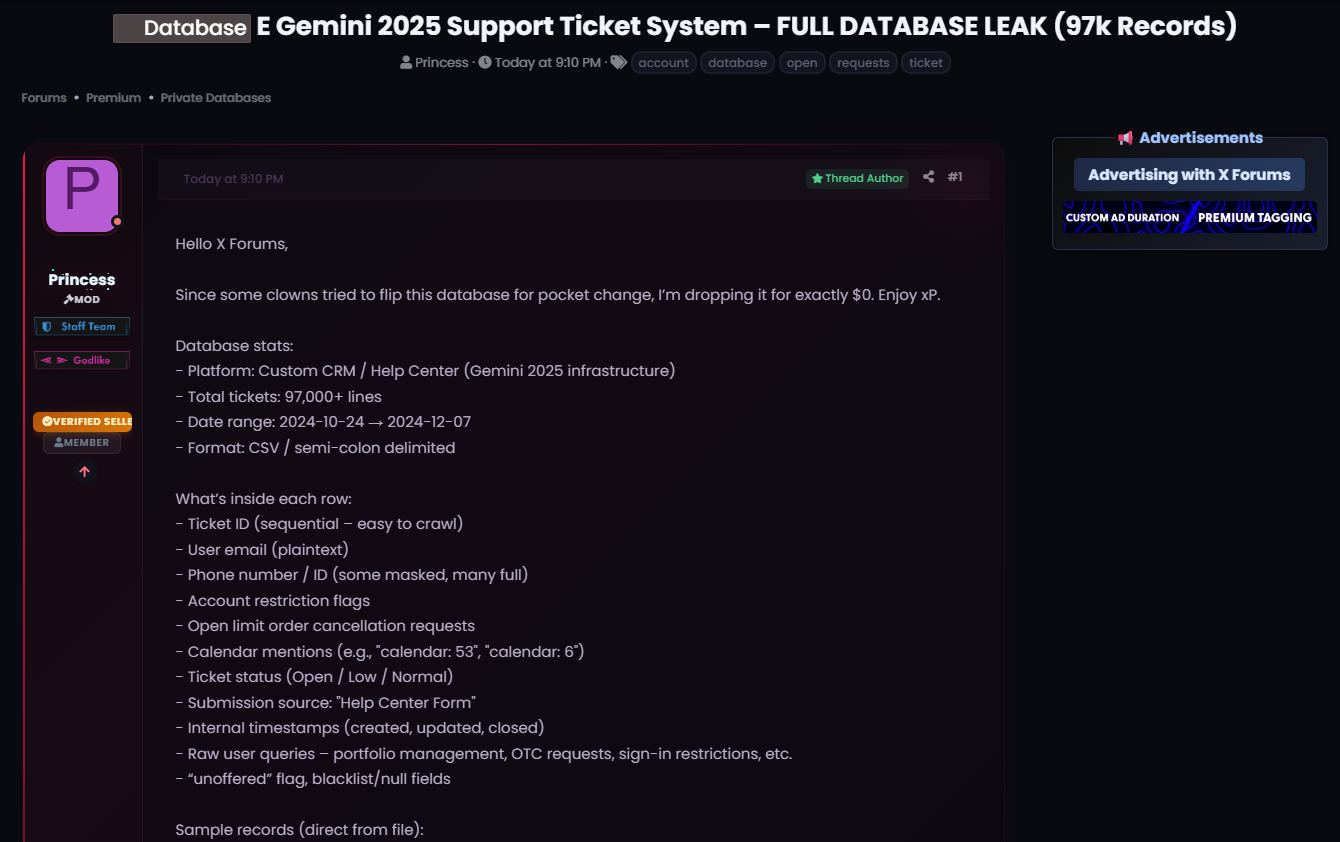Select the requests tag
Viewport: 1340px width, 842px height.
tap(863, 63)
